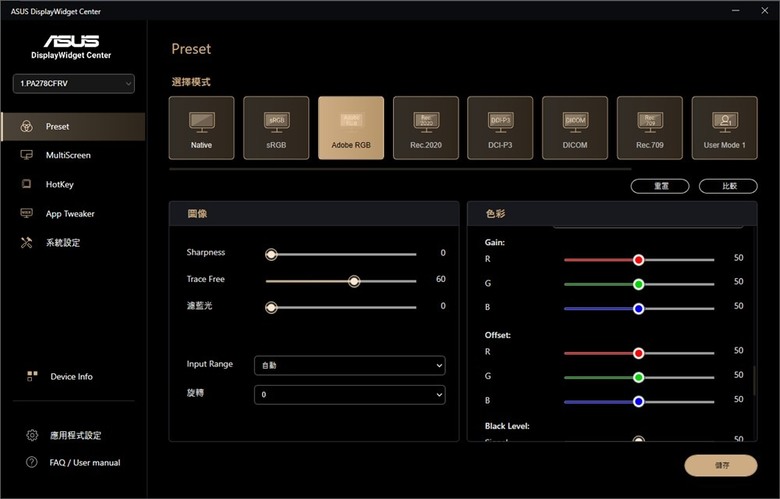Click the Black Level slider handle

pos(639,438)
